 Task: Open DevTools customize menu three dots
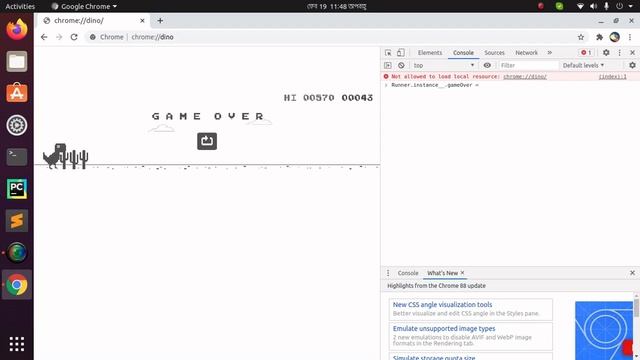tap(620, 53)
